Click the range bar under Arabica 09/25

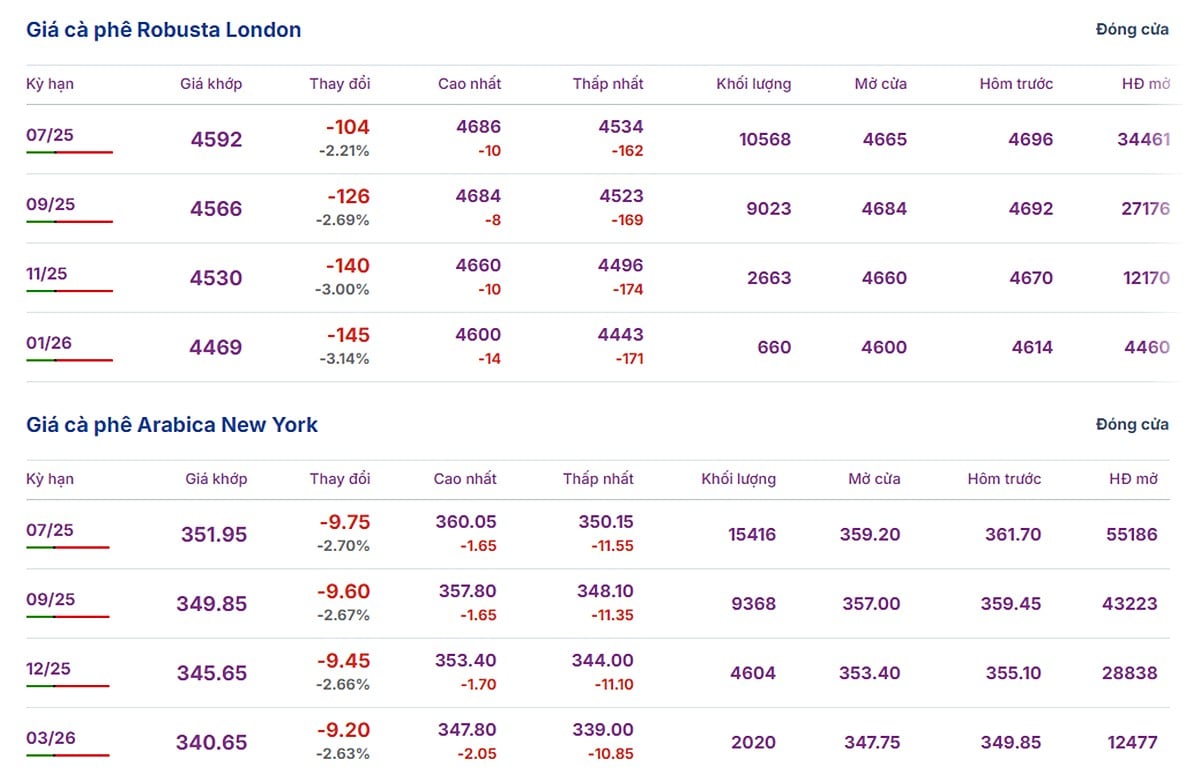coord(68,617)
